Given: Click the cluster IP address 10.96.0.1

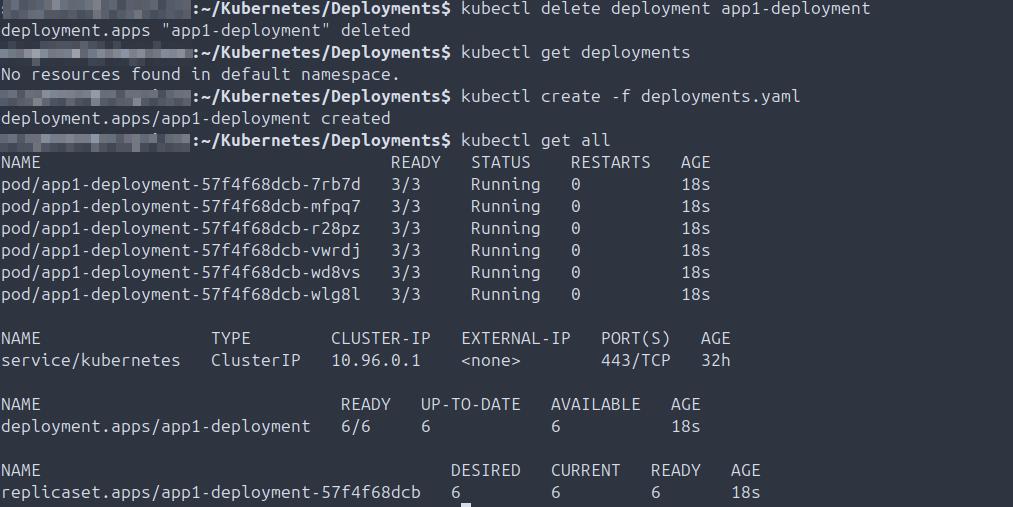Looking at the screenshot, I should [376, 360].
